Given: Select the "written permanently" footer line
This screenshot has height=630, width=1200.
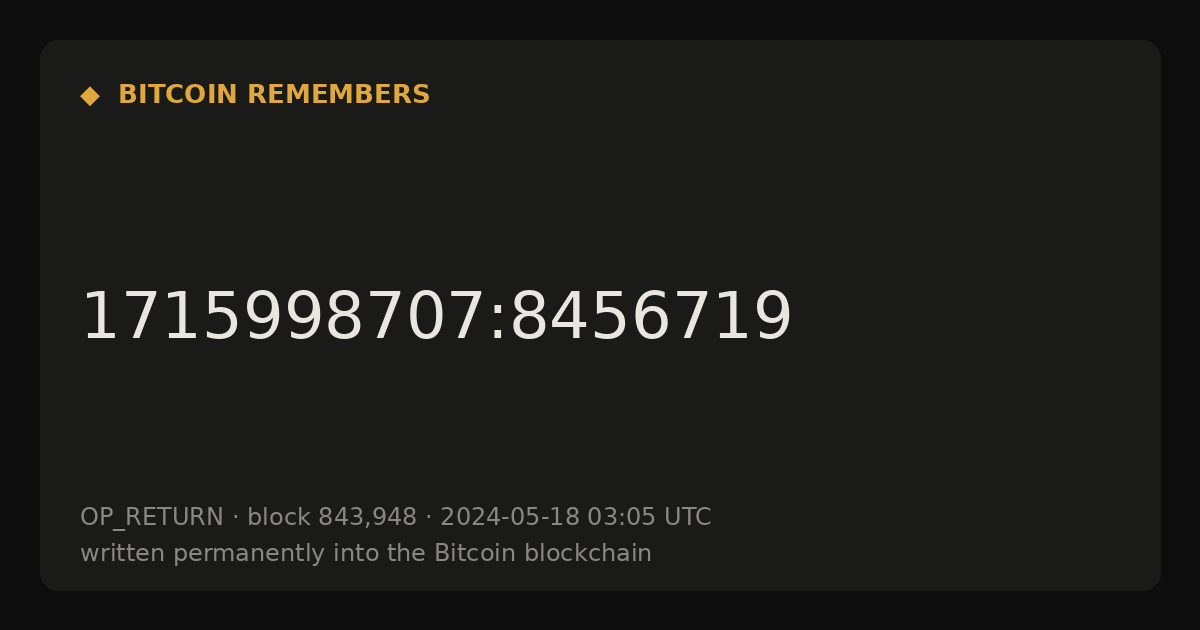Looking at the screenshot, I should coord(366,554).
